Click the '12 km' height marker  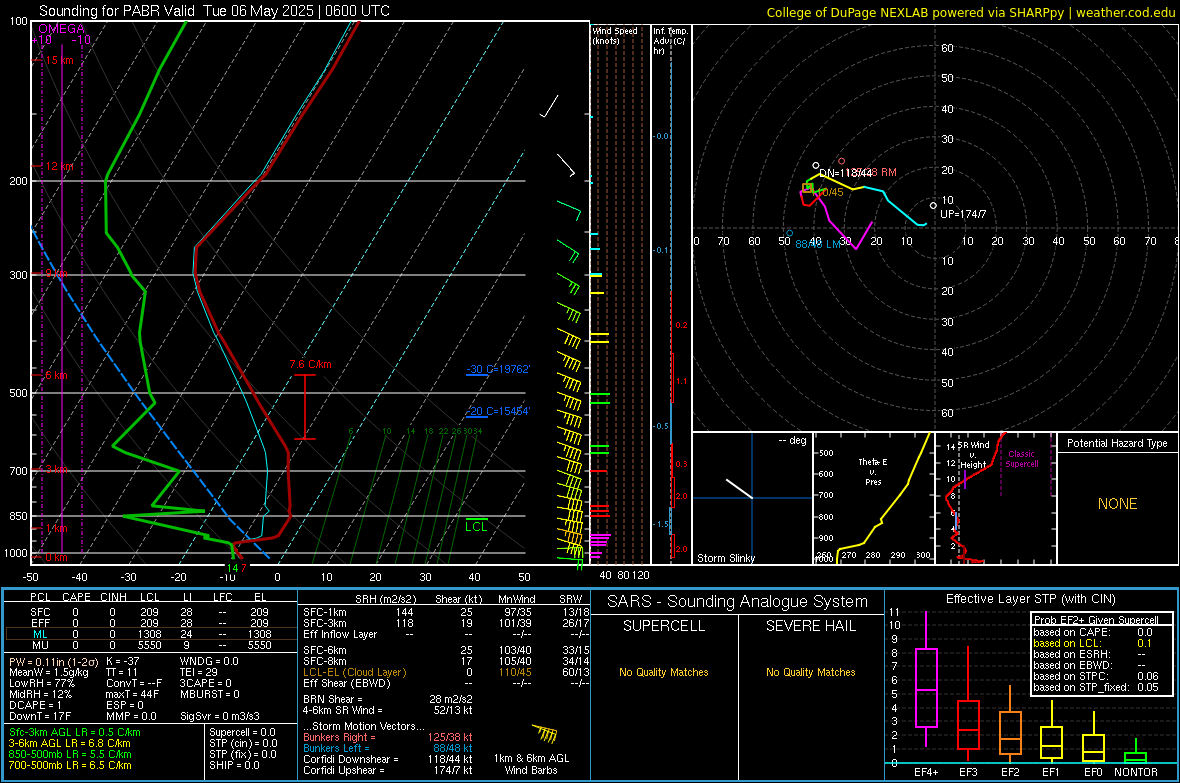[59, 166]
